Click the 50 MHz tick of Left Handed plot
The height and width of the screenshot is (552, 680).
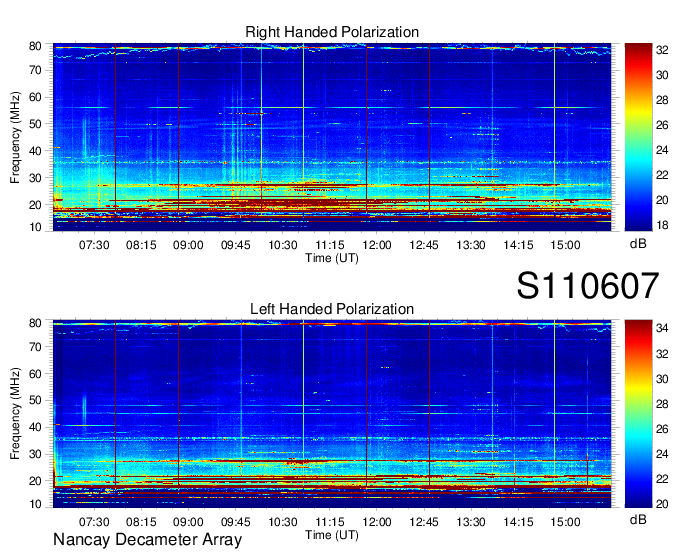[x=35, y=400]
